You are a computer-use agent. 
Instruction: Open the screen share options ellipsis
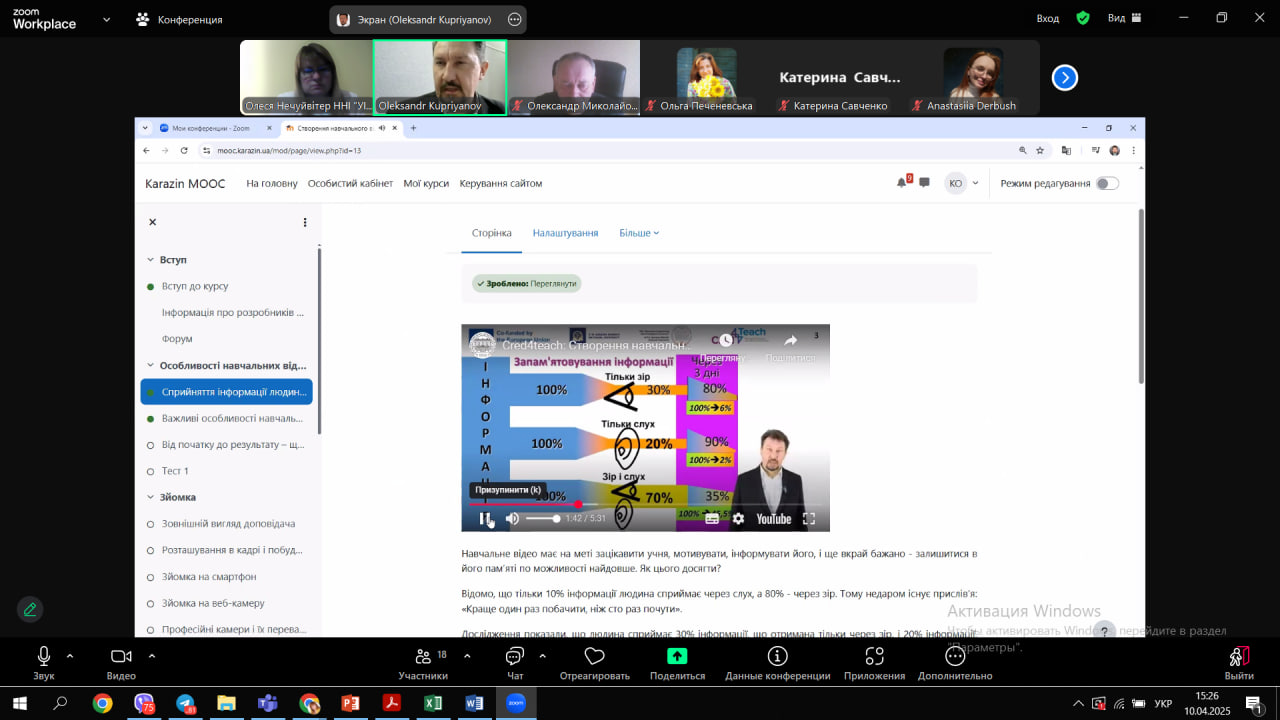(514, 19)
